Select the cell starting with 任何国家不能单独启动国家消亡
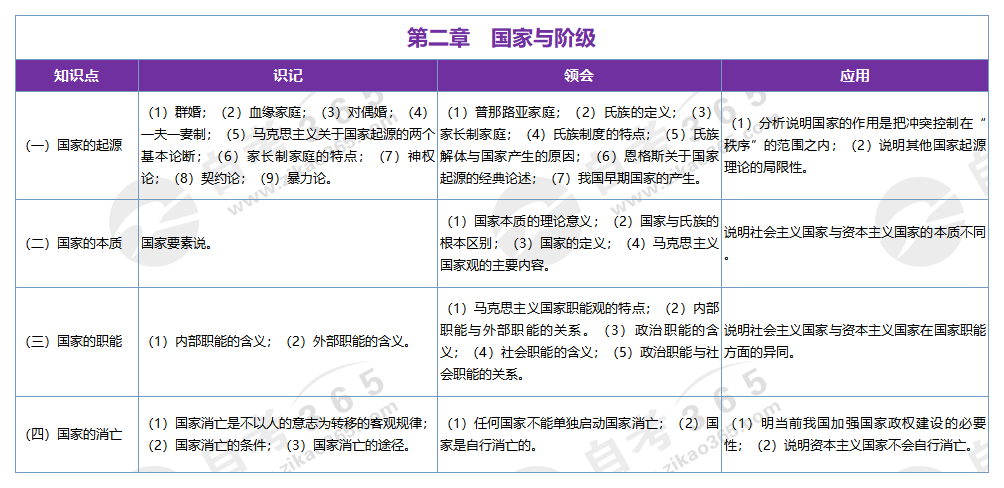Viewport: 1004px width, 488px height. click(578, 434)
